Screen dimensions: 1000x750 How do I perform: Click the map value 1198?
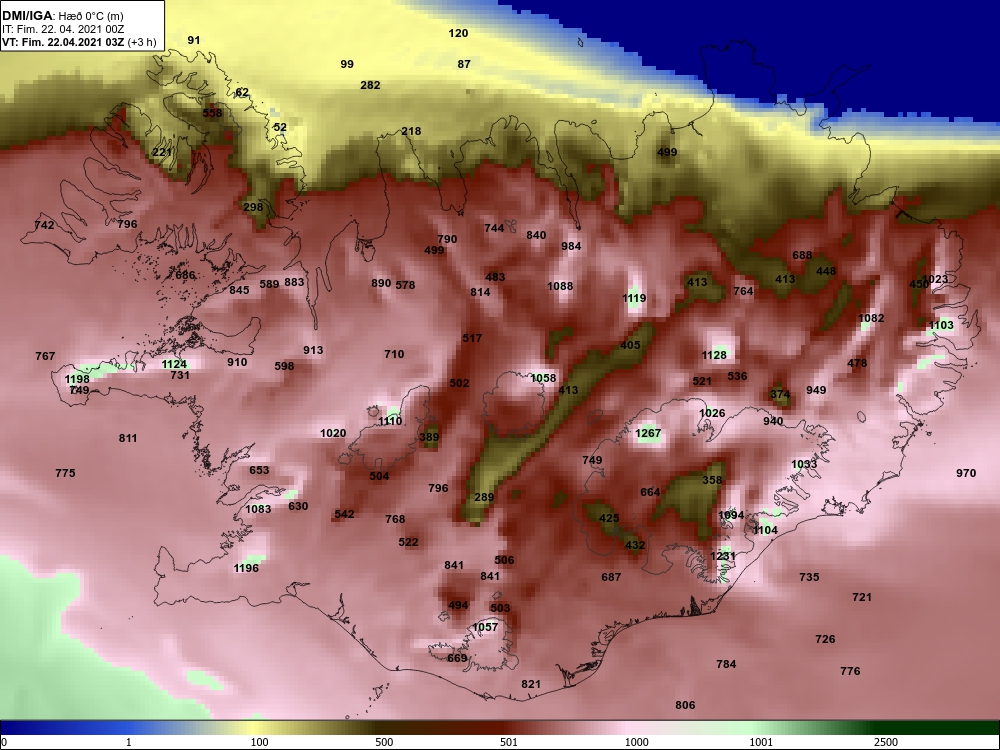77,379
